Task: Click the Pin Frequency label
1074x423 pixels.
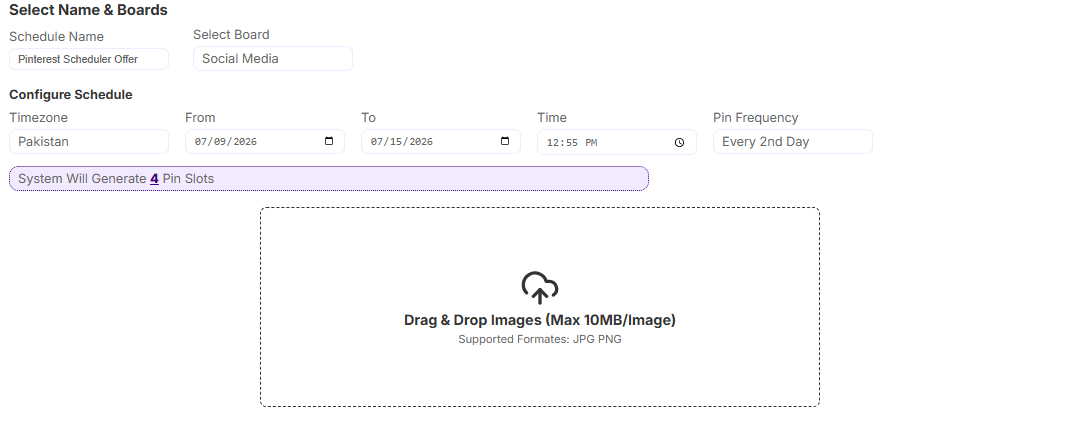Action: click(755, 118)
